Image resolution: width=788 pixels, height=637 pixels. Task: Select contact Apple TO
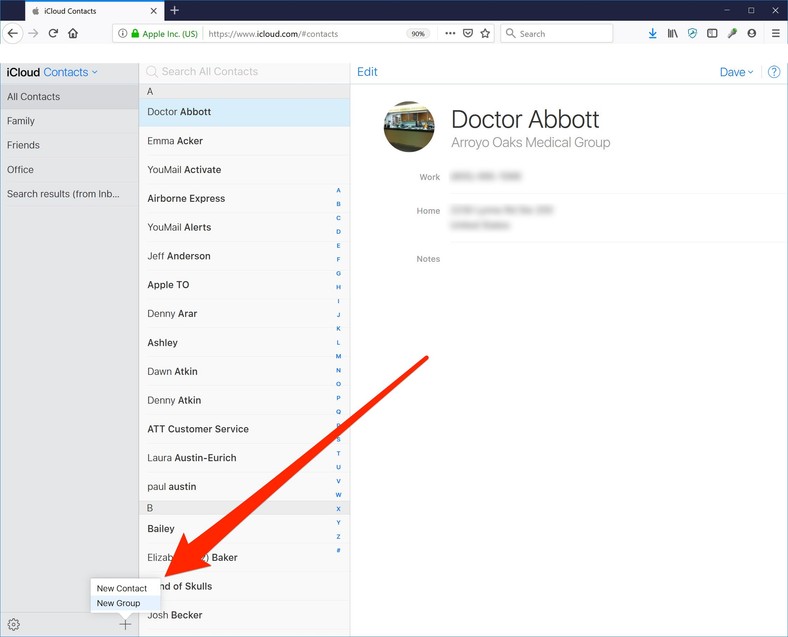point(244,285)
